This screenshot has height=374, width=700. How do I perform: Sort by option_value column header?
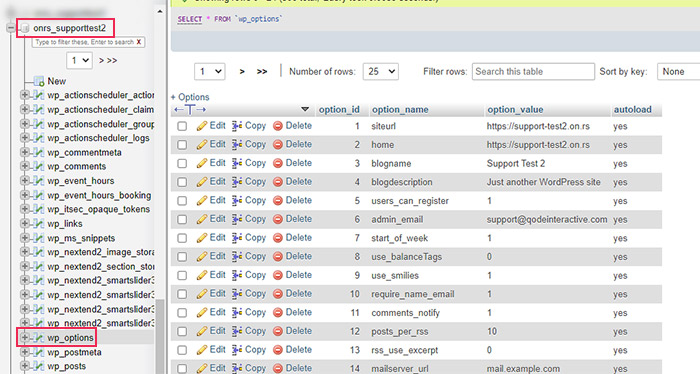pos(515,110)
